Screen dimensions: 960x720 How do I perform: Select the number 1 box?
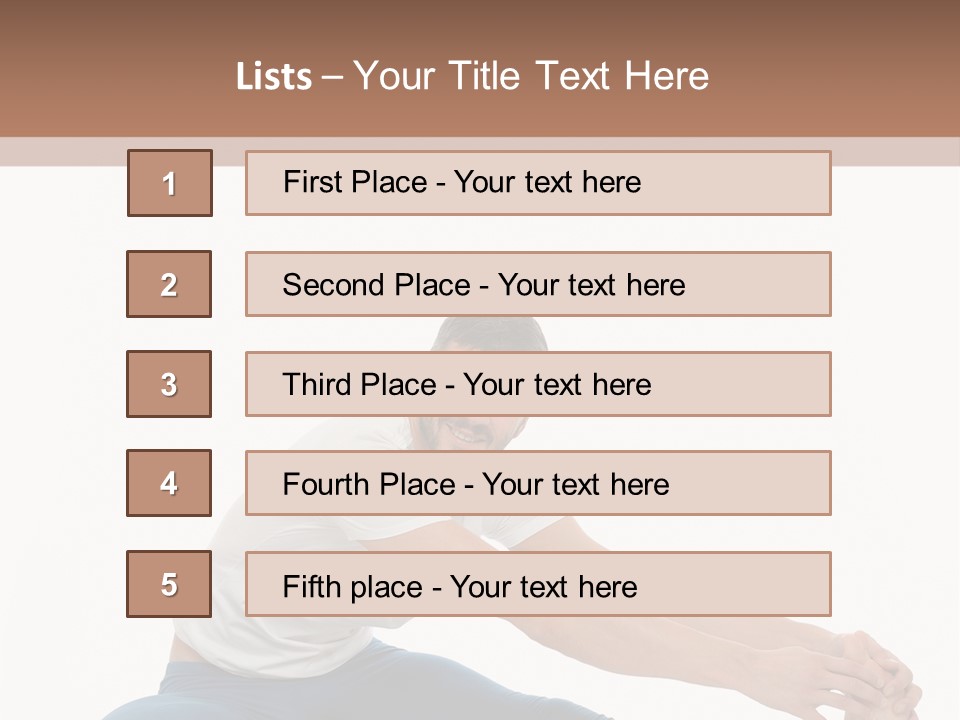(x=170, y=183)
